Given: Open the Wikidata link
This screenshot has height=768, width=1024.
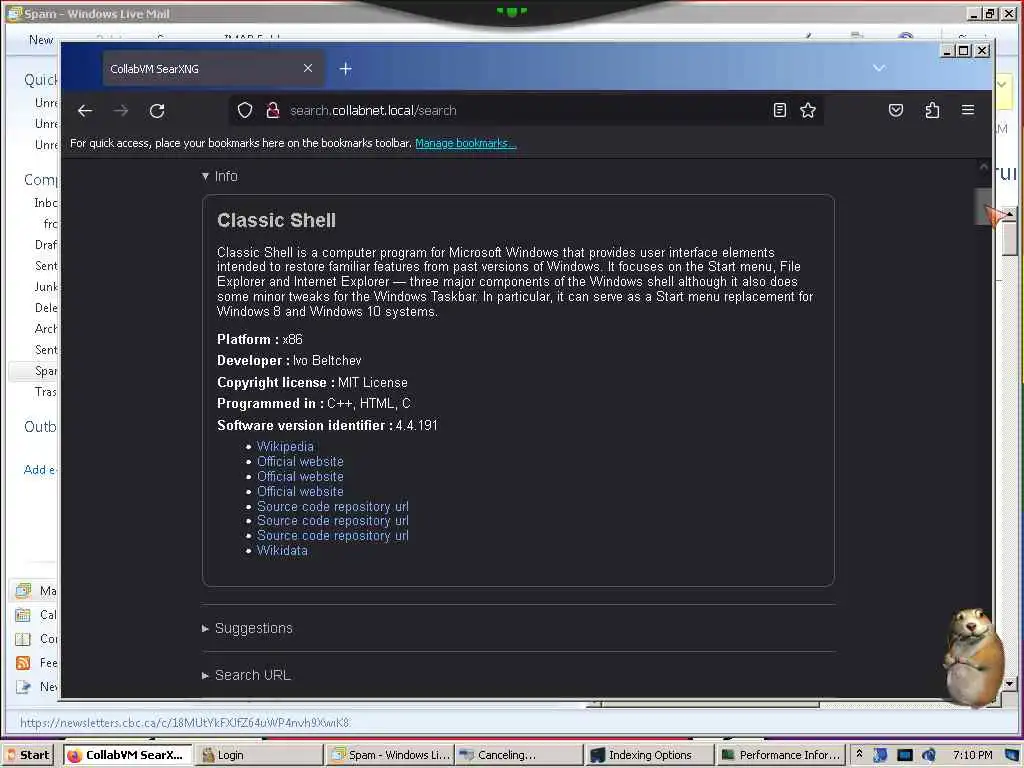Looking at the screenshot, I should tap(282, 551).
